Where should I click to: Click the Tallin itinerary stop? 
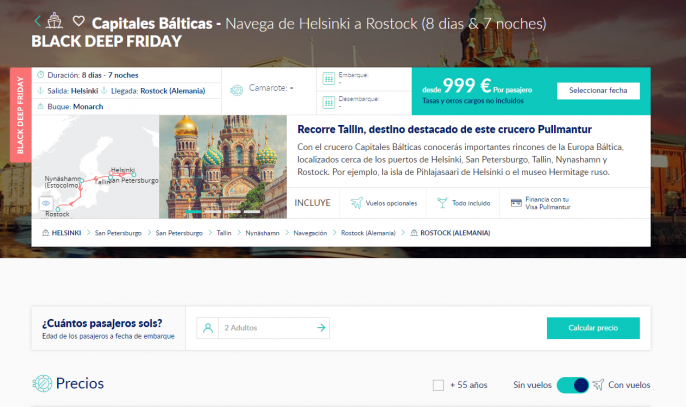click(224, 233)
